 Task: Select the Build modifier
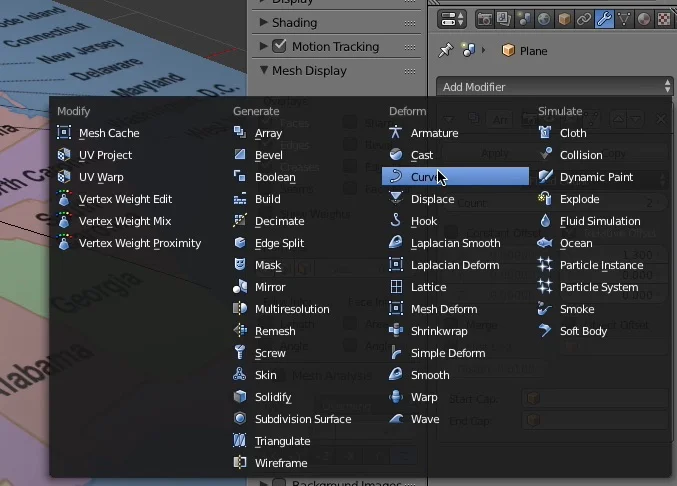click(x=267, y=199)
